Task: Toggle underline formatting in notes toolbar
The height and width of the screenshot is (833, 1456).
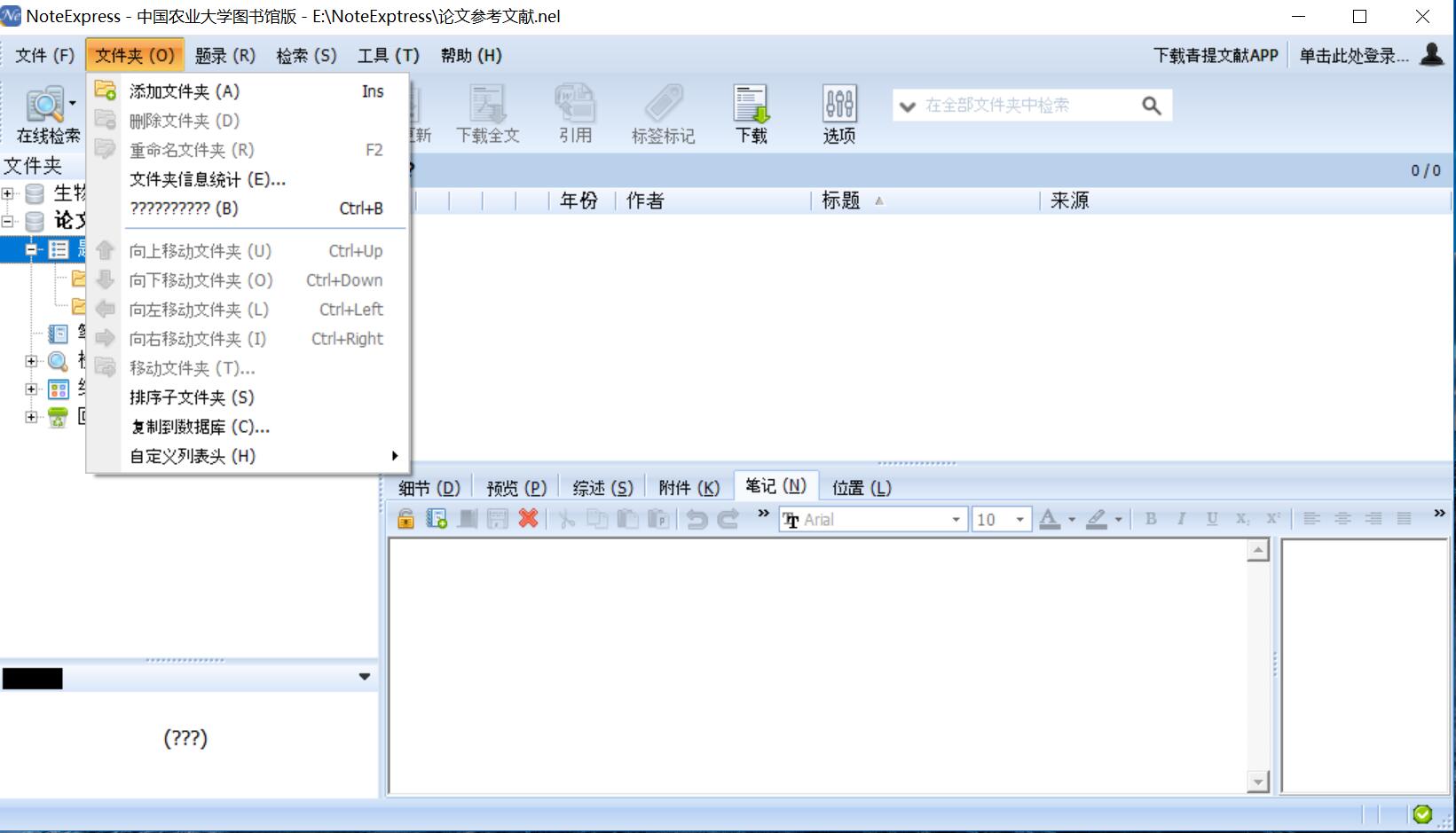Action: tap(1212, 519)
